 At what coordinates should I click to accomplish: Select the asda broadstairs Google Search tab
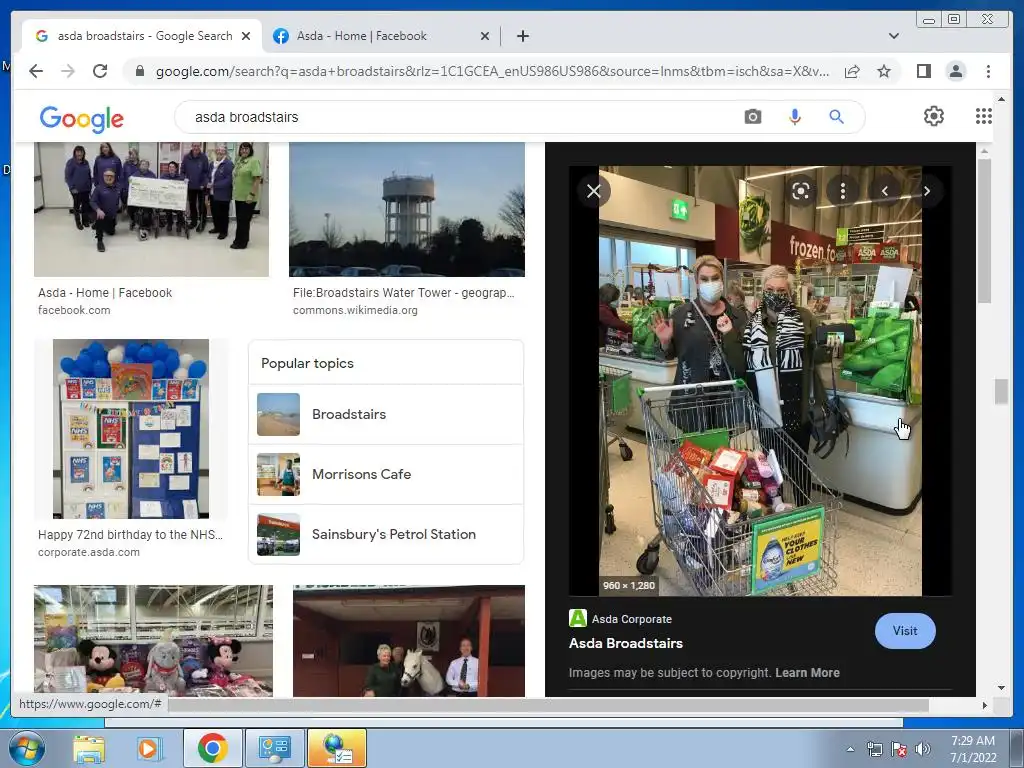[x=142, y=36]
